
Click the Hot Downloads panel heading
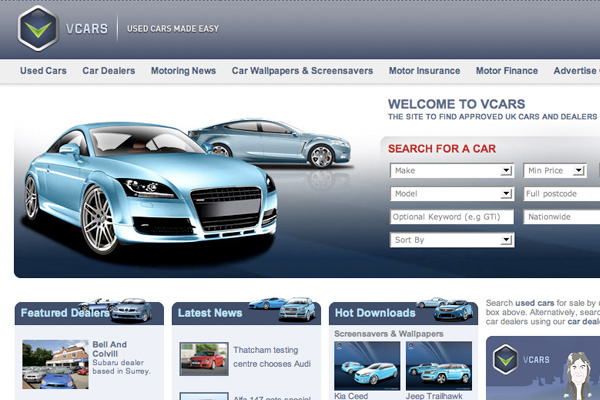click(x=375, y=313)
